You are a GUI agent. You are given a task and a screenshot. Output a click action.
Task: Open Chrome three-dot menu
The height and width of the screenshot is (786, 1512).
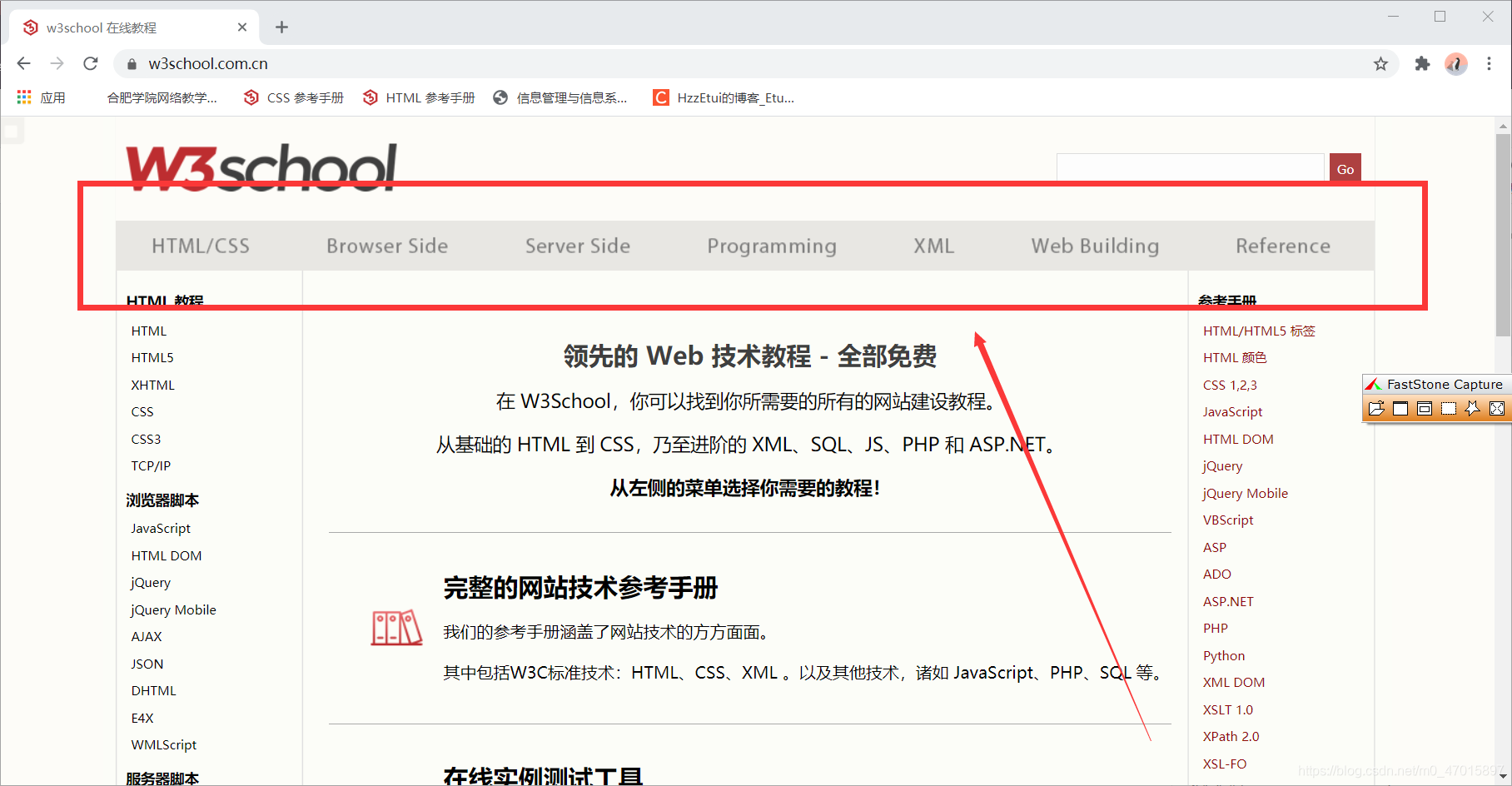(x=1490, y=63)
